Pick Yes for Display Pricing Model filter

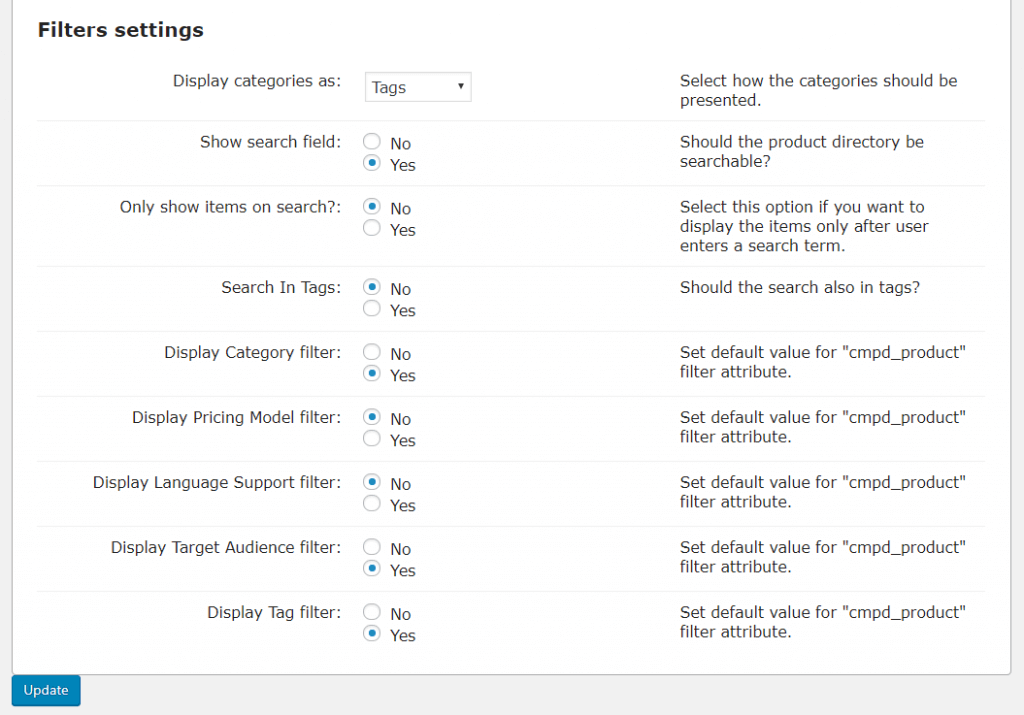pos(372,440)
